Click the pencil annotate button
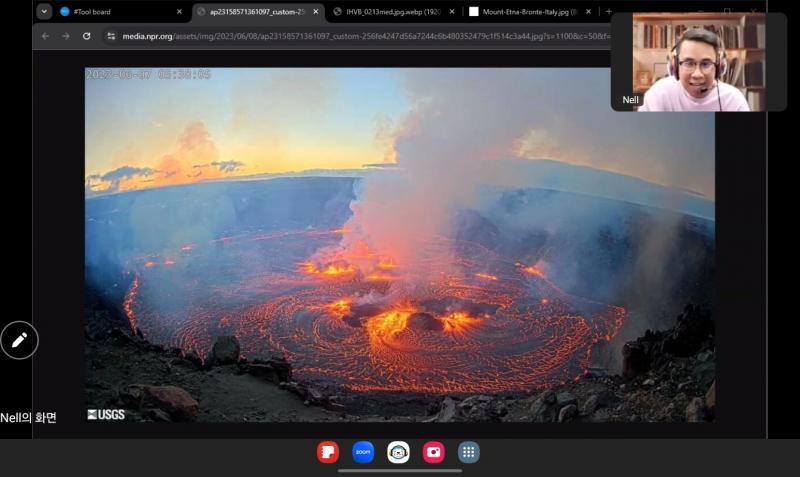The height and width of the screenshot is (477, 800). tap(19, 341)
